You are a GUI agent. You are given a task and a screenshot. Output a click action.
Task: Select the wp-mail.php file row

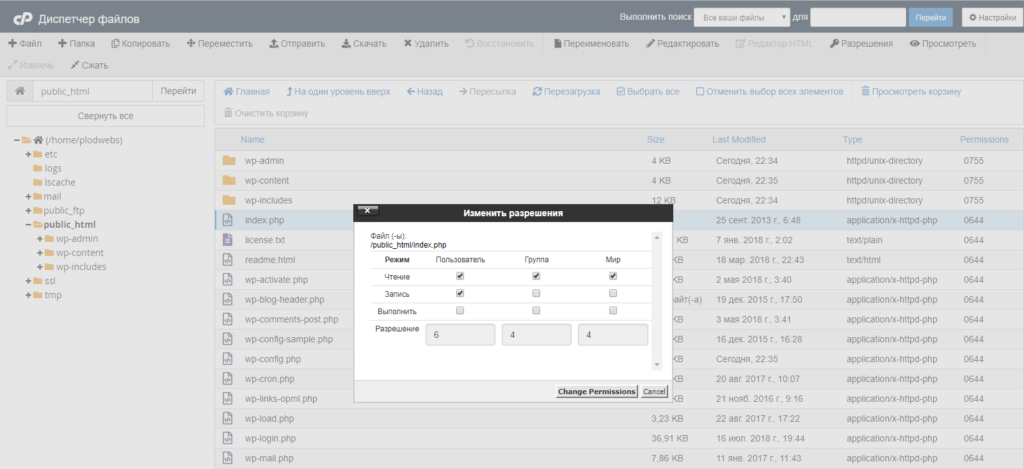(619, 458)
